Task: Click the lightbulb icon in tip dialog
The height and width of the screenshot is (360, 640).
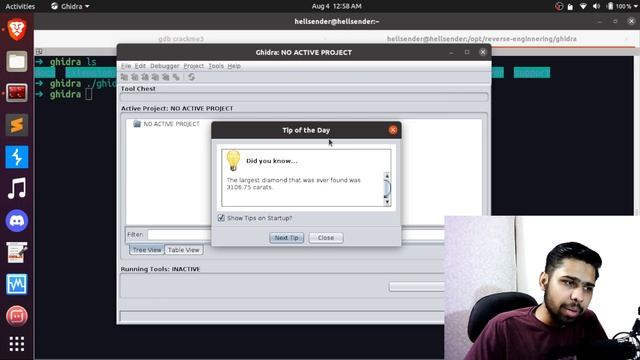Action: (233, 160)
